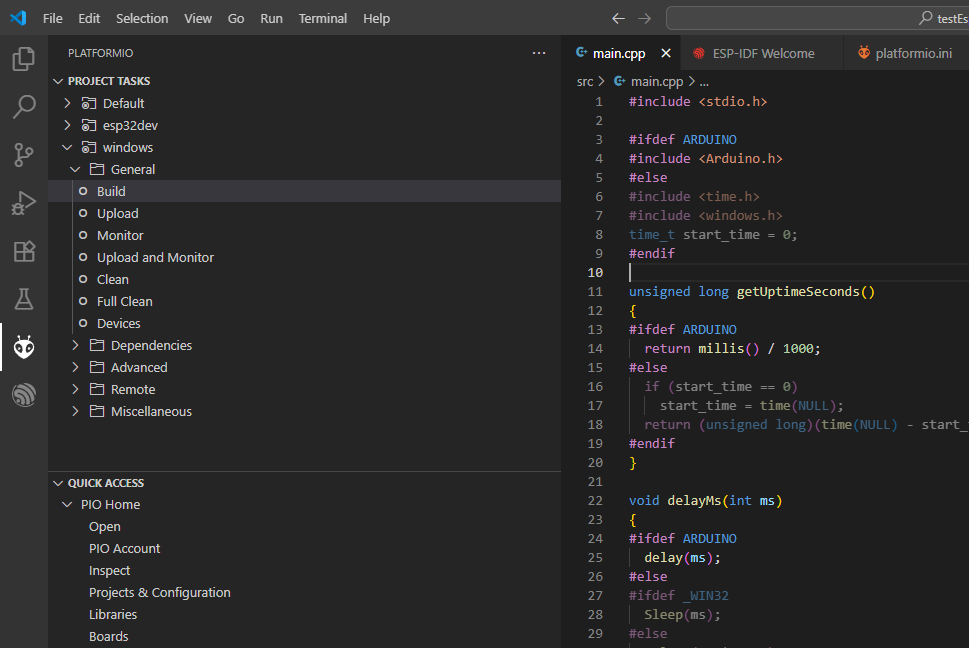
Task: Switch to the ESP-IDF Welcome tab
Action: coord(763,53)
